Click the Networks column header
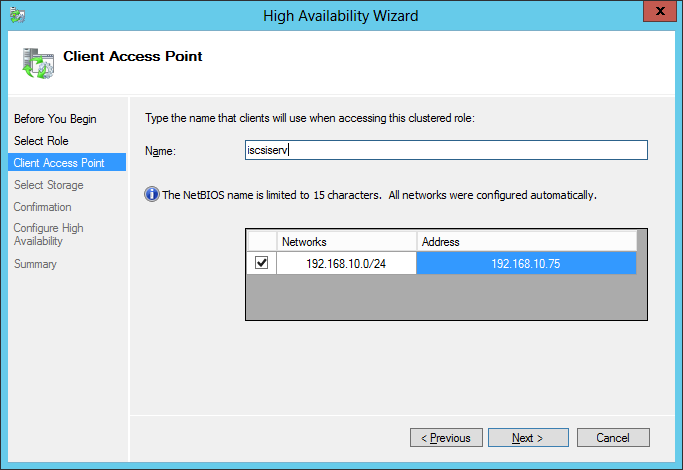The height and width of the screenshot is (470, 683). (346, 241)
